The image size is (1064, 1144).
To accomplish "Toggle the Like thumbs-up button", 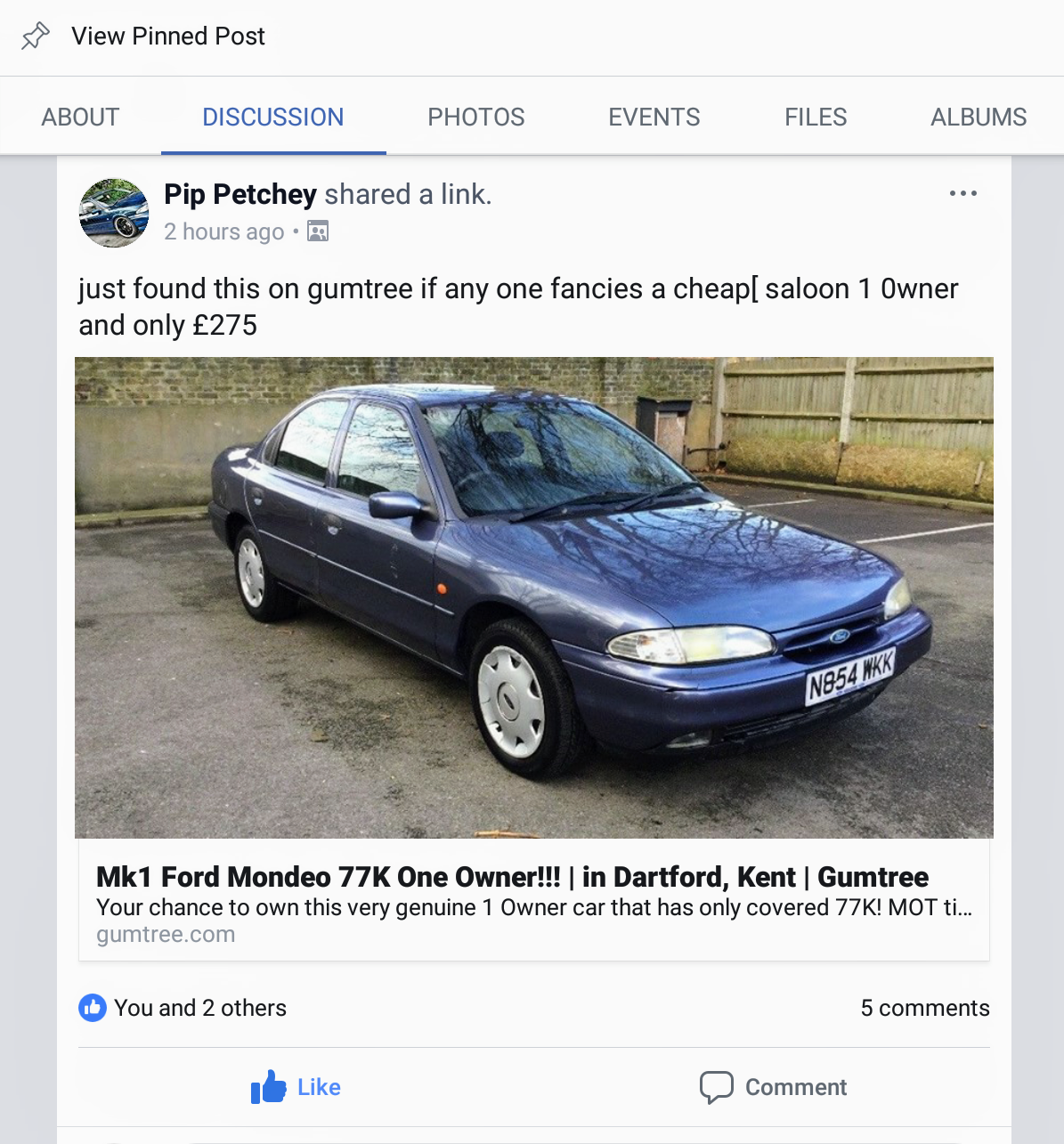I will tap(296, 1087).
